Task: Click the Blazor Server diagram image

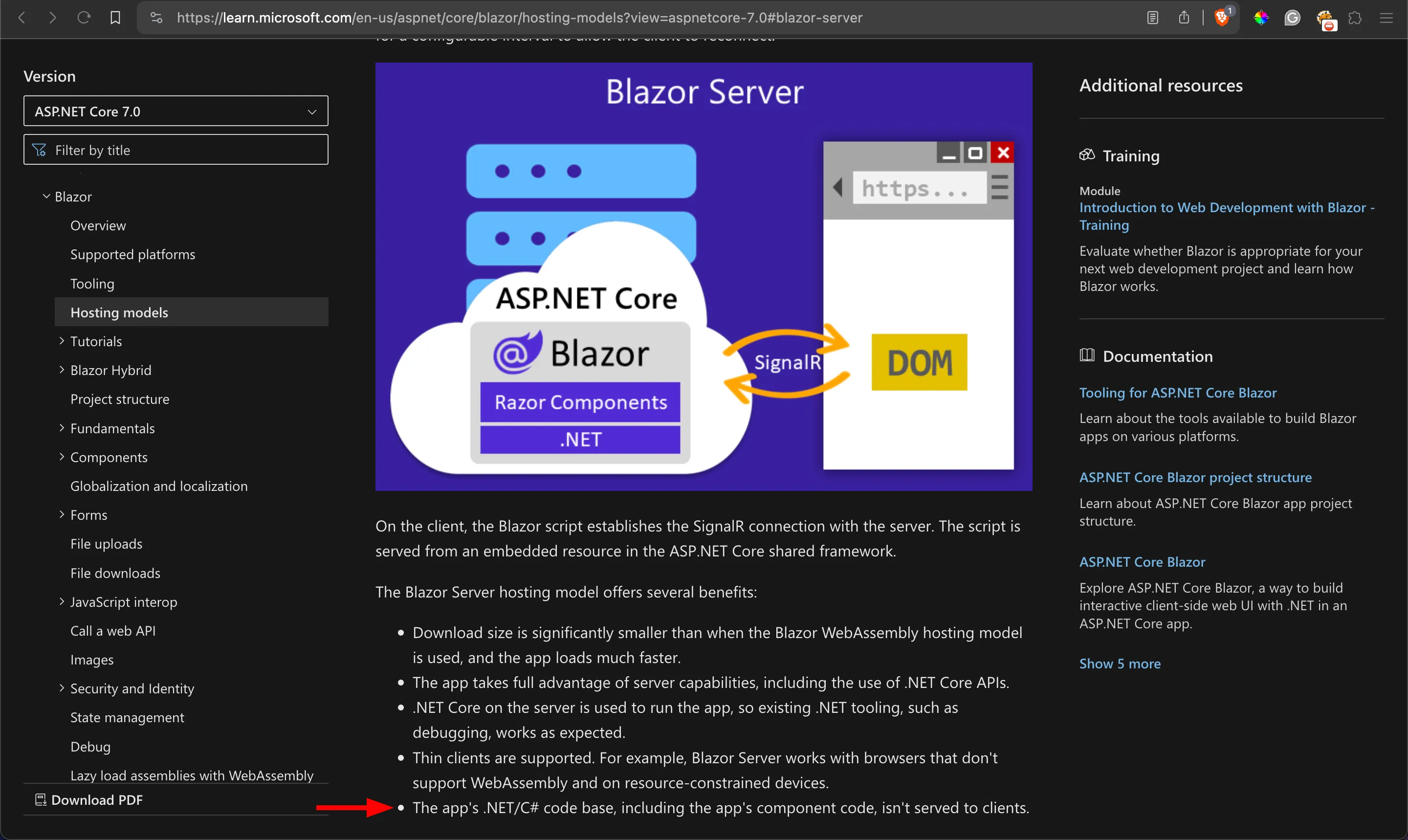Action: pyautogui.click(x=704, y=276)
